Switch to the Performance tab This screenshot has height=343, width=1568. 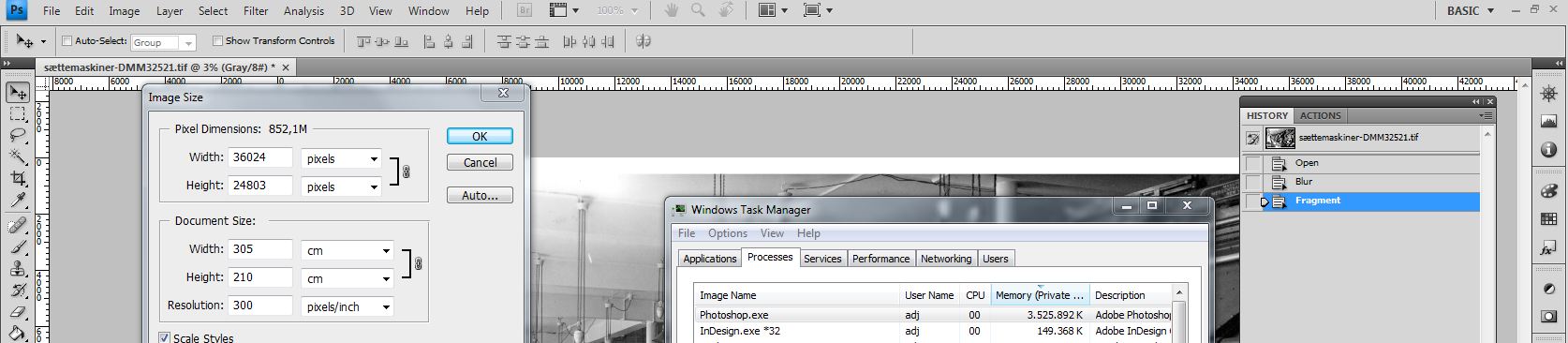(x=880, y=259)
